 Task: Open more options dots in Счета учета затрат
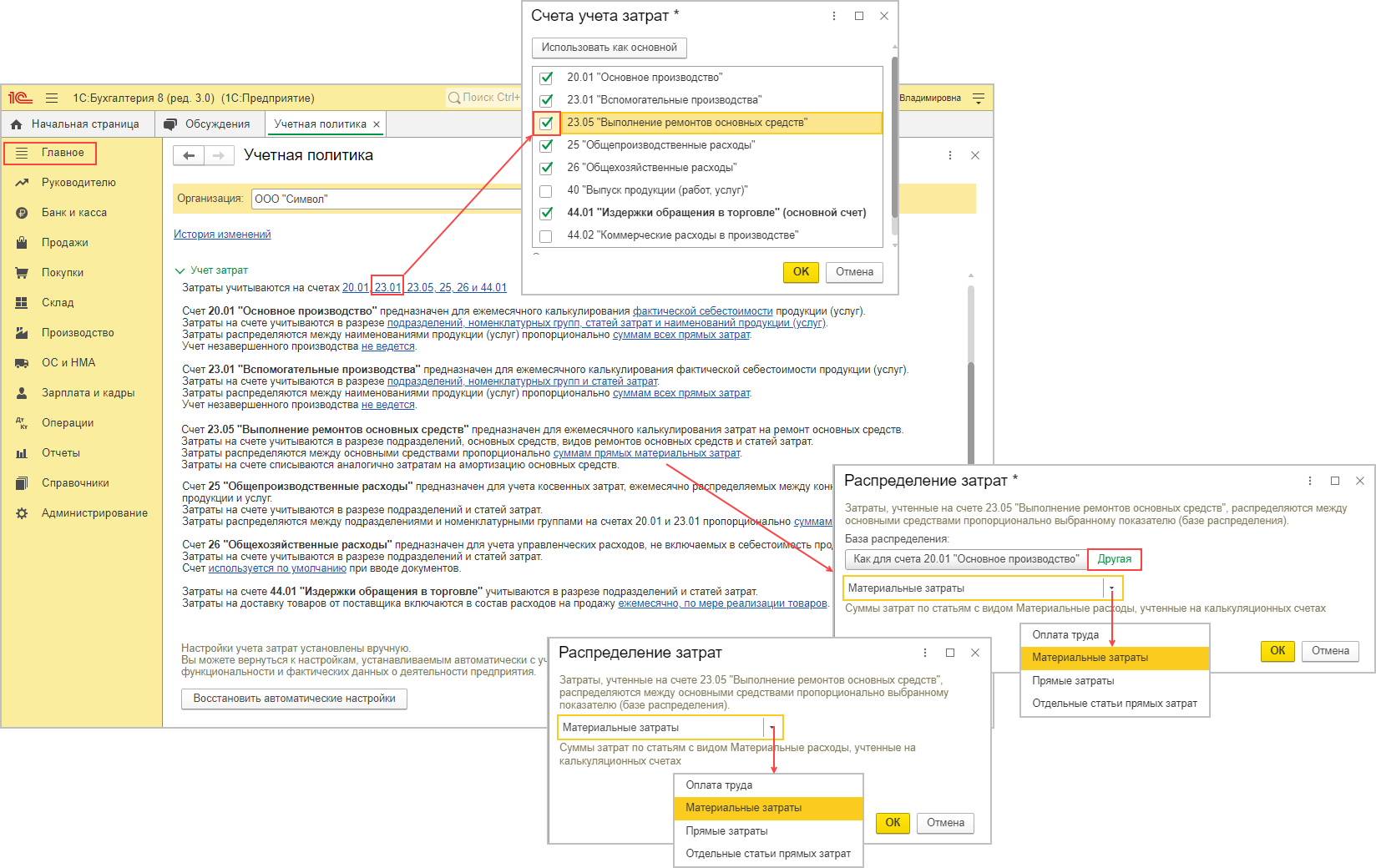[x=833, y=16]
